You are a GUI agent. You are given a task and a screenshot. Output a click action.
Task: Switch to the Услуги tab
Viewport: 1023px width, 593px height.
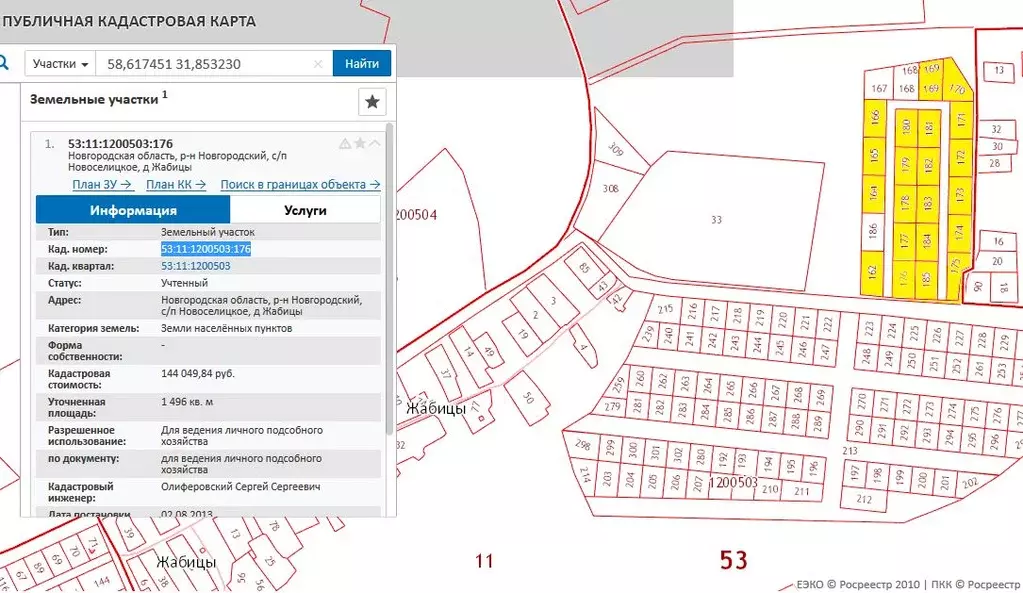305,210
